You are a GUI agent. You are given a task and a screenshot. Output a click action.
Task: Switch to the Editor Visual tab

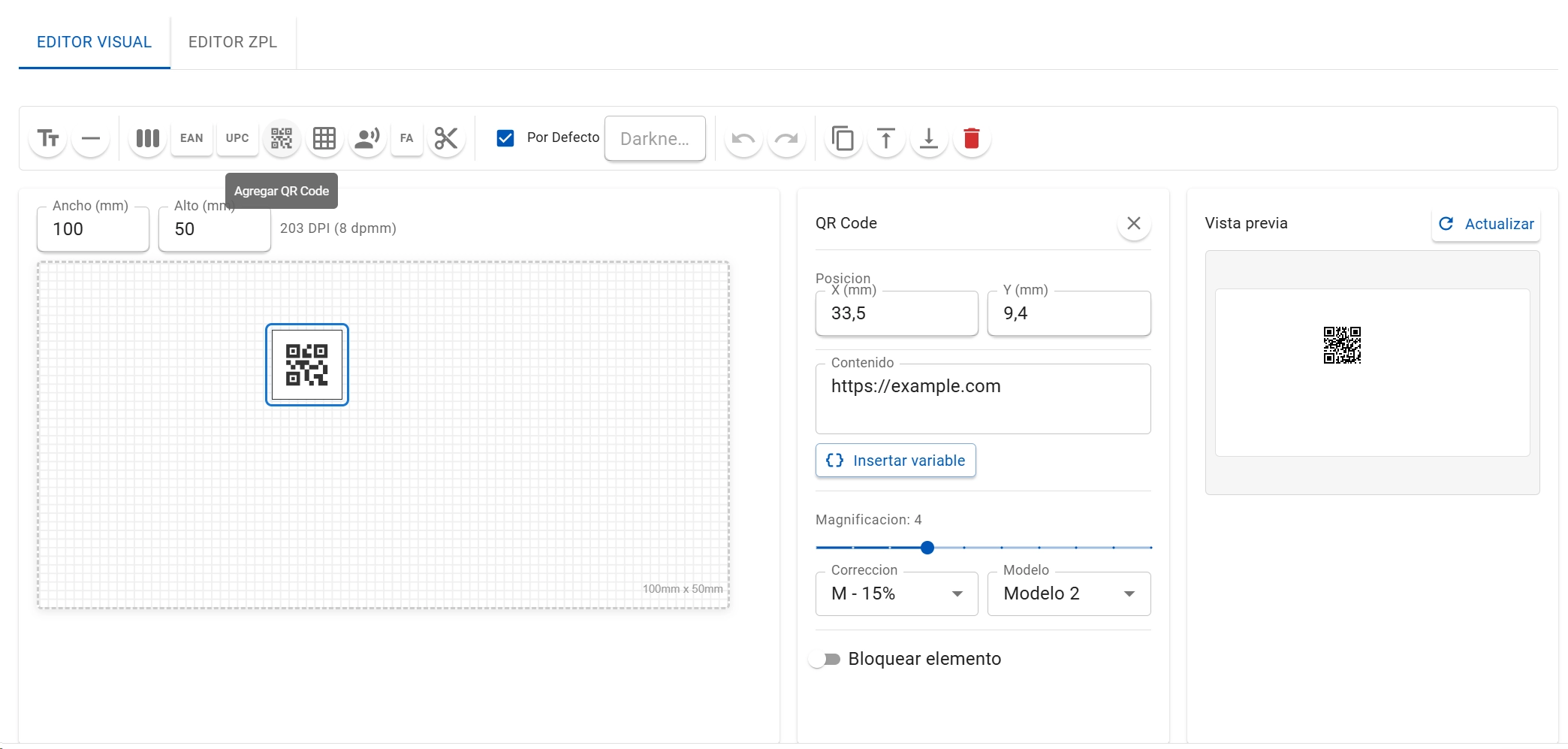[x=95, y=42]
